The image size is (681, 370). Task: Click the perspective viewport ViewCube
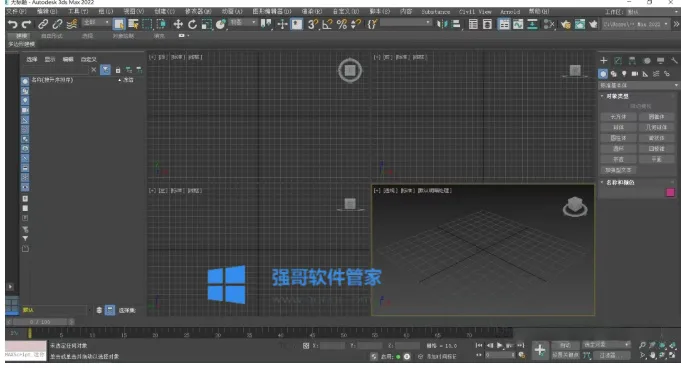click(575, 206)
